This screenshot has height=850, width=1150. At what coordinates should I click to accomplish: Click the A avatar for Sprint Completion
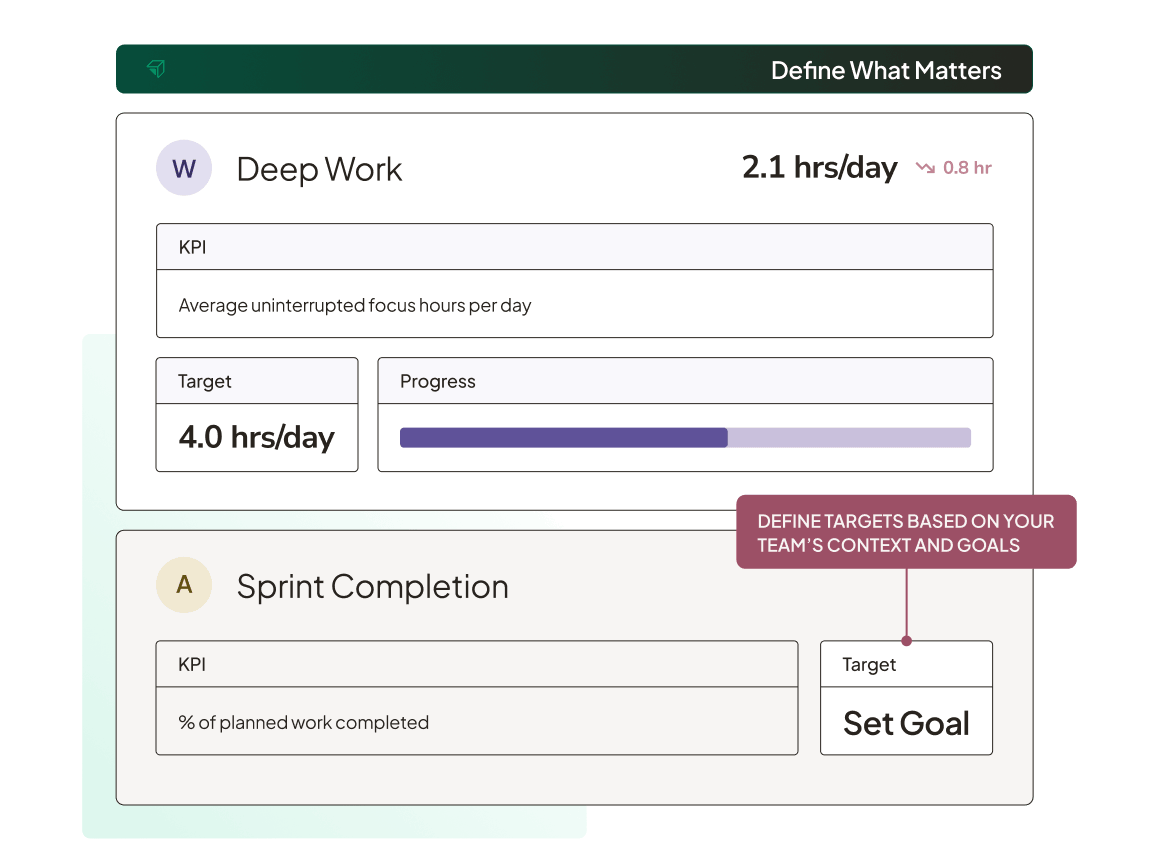[x=184, y=585]
